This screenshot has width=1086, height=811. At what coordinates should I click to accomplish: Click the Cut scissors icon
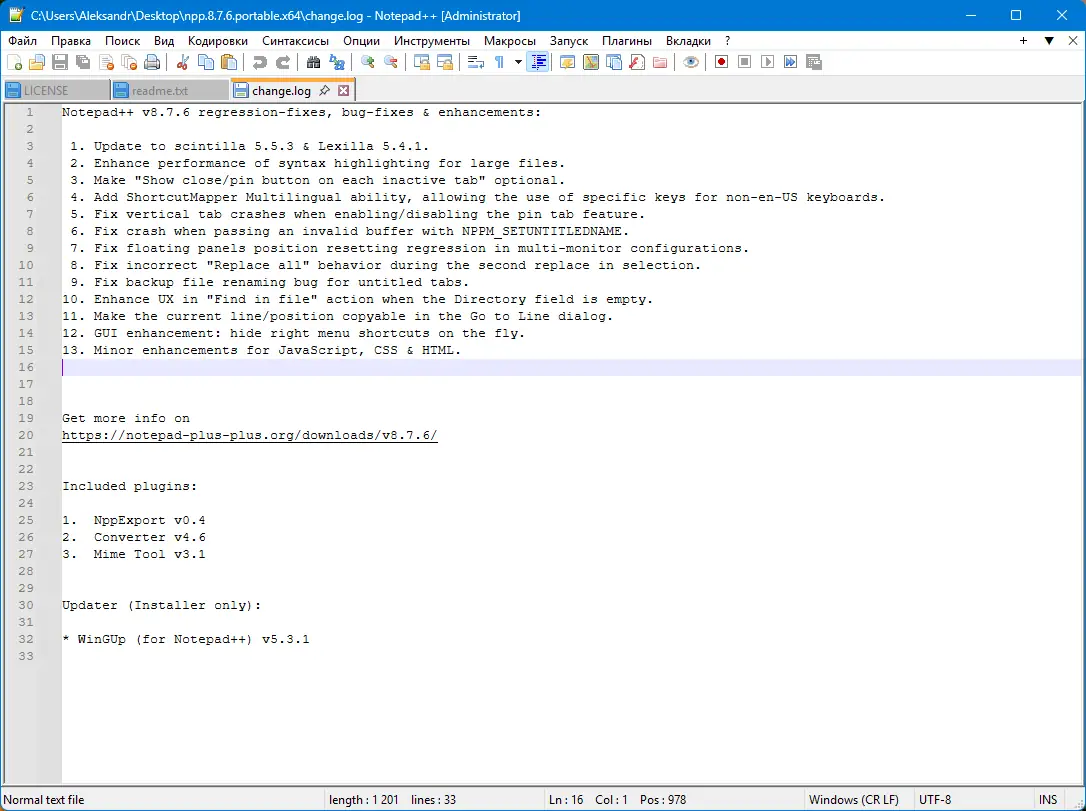(183, 62)
